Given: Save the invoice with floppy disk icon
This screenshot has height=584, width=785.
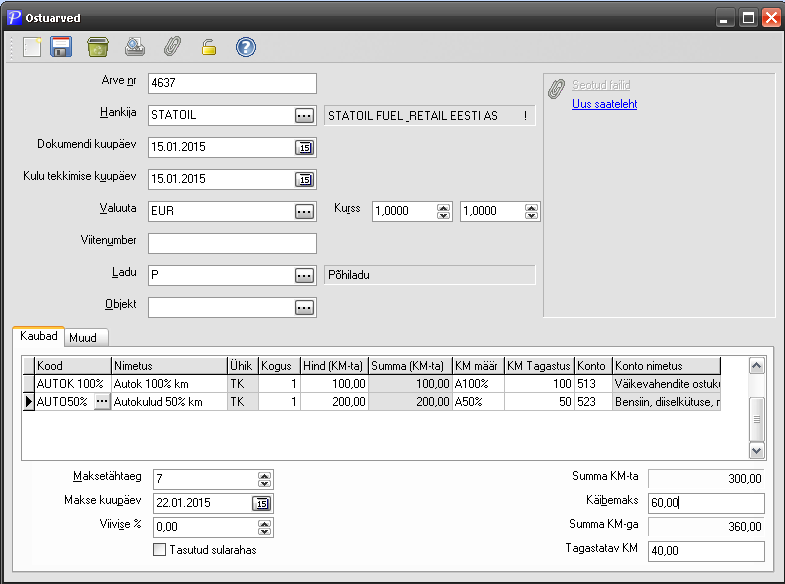Looking at the screenshot, I should (61, 47).
